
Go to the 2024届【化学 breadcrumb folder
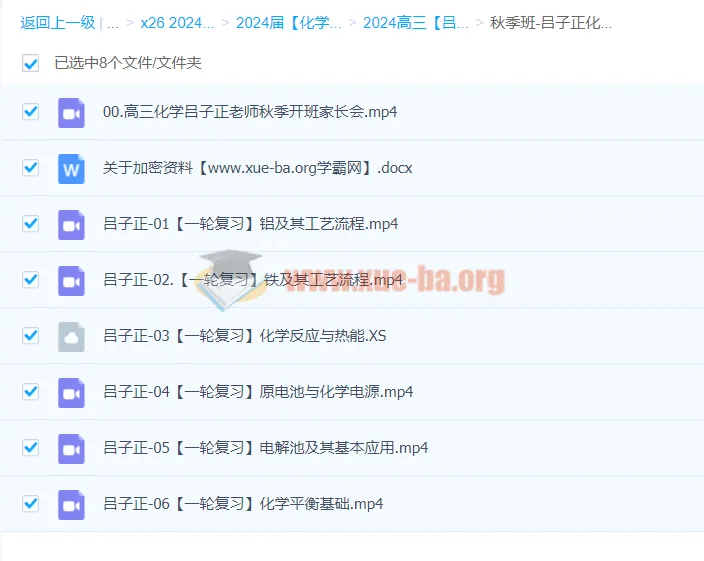pyautogui.click(x=288, y=22)
